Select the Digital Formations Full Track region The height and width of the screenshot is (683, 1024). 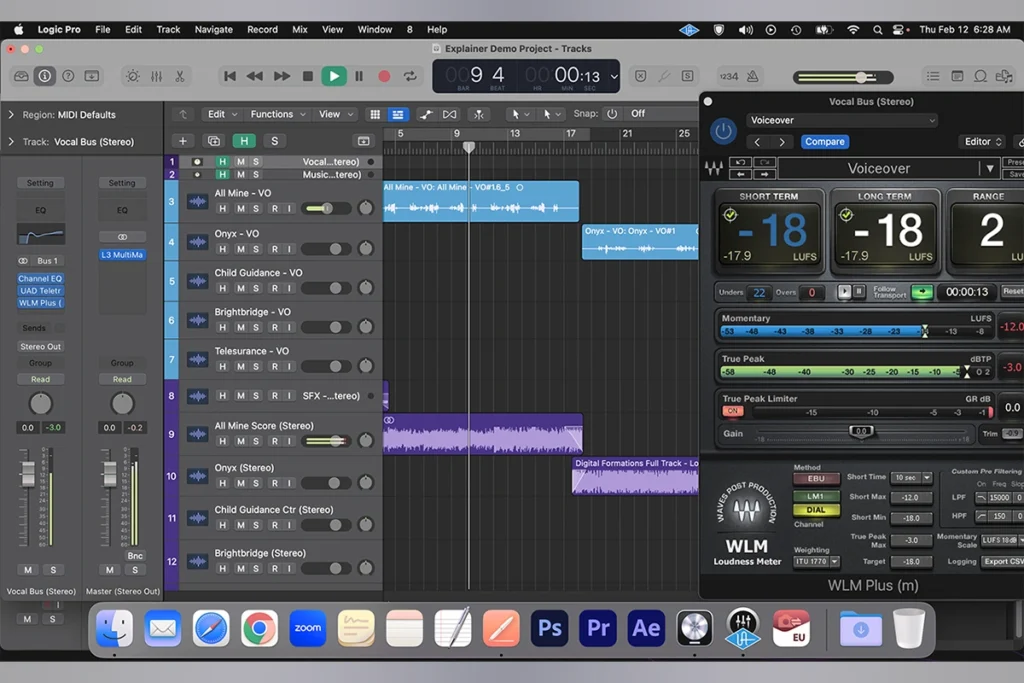point(635,476)
